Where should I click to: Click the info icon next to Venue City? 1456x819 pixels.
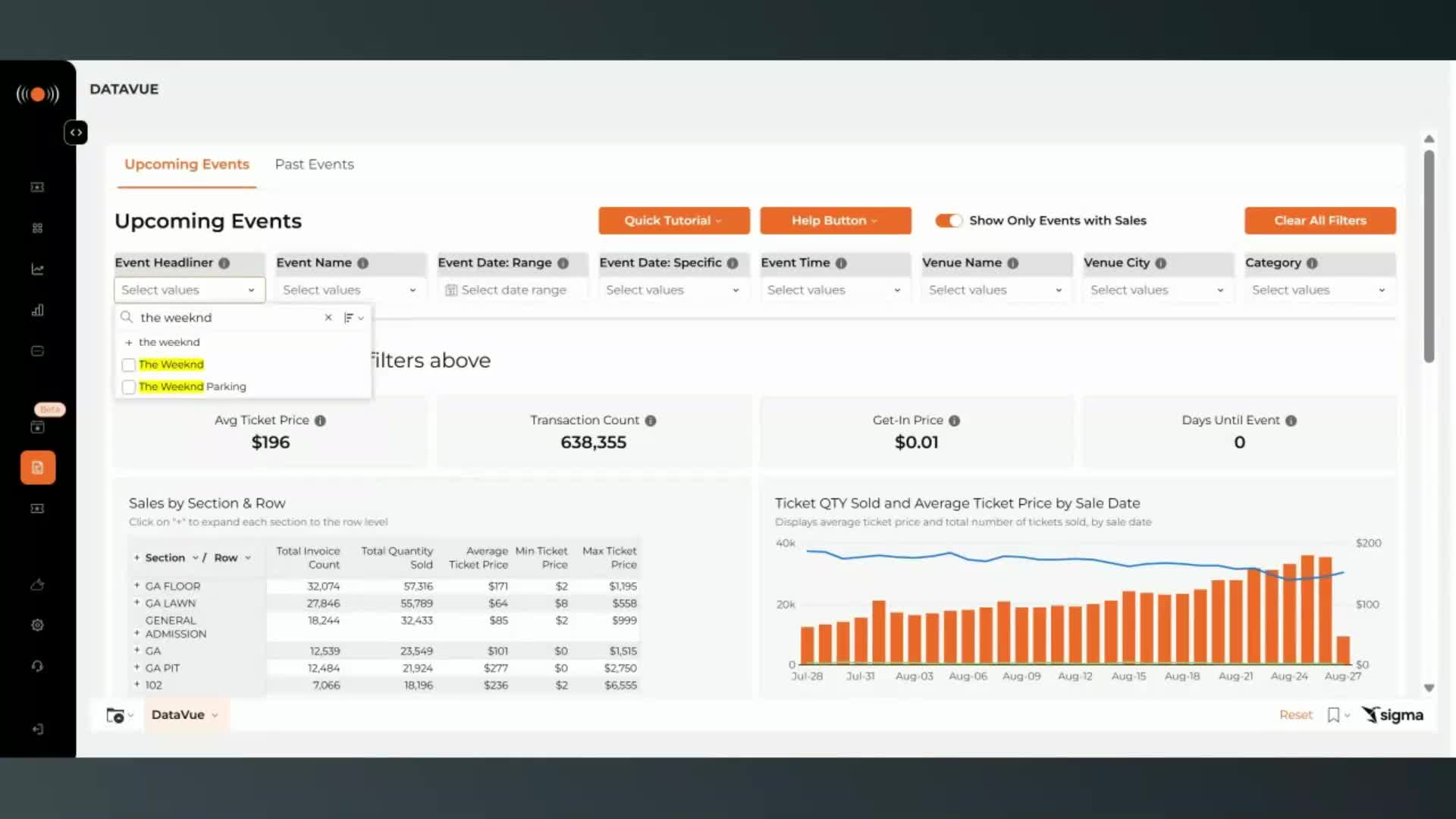pos(1160,263)
